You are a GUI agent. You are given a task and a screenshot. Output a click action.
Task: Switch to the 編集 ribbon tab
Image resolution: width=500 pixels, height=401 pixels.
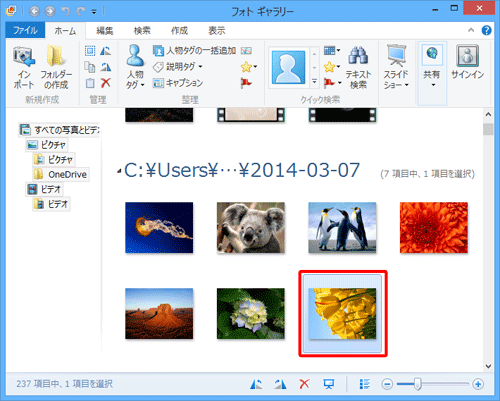105,31
